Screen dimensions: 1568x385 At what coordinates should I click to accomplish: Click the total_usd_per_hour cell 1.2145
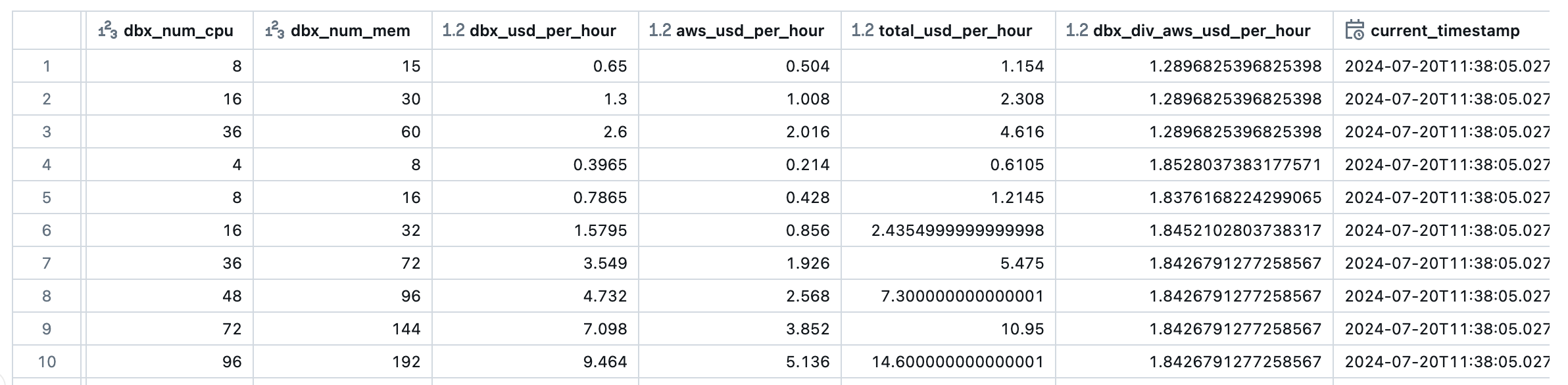pos(948,197)
